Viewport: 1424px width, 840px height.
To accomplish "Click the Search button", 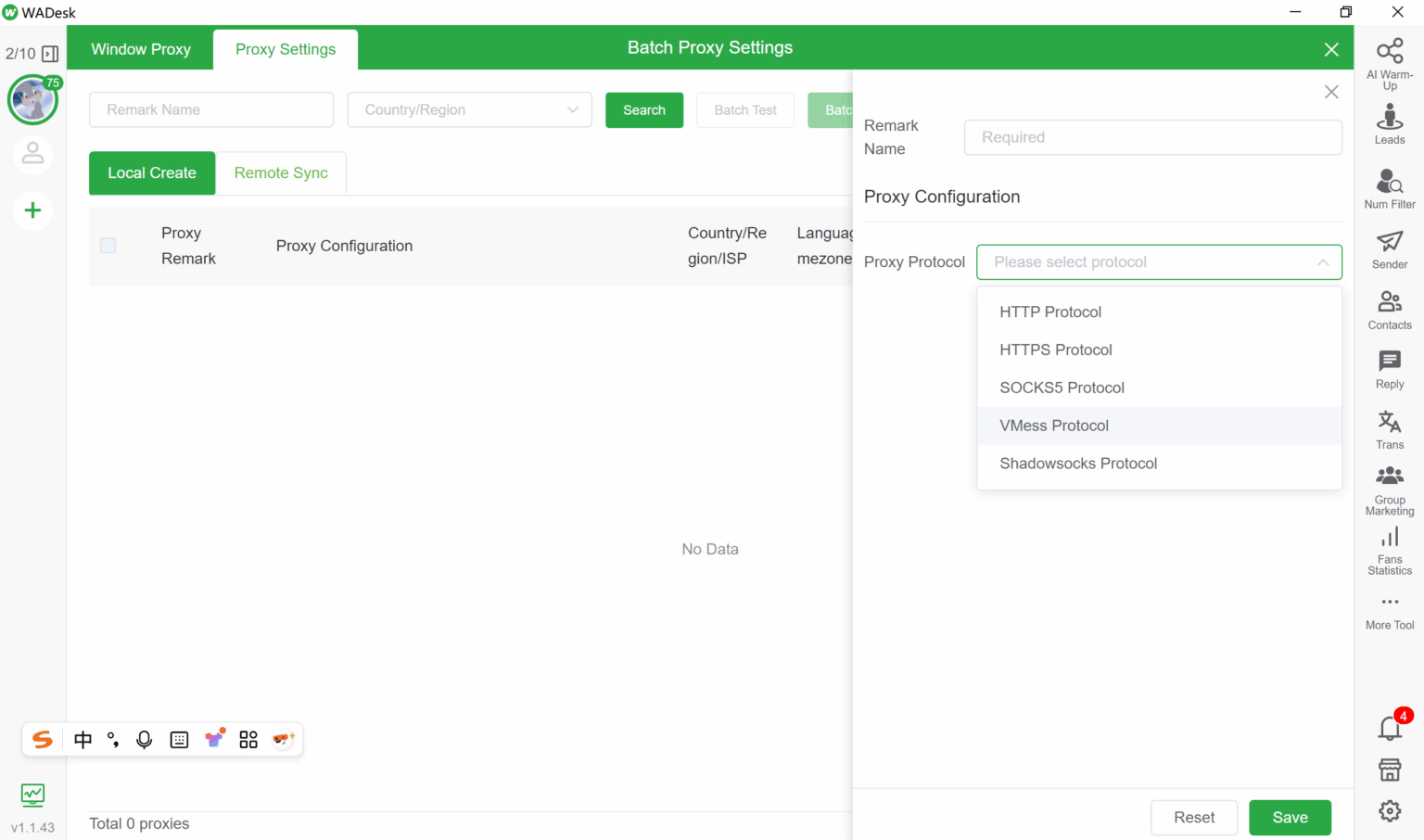I will click(x=643, y=110).
